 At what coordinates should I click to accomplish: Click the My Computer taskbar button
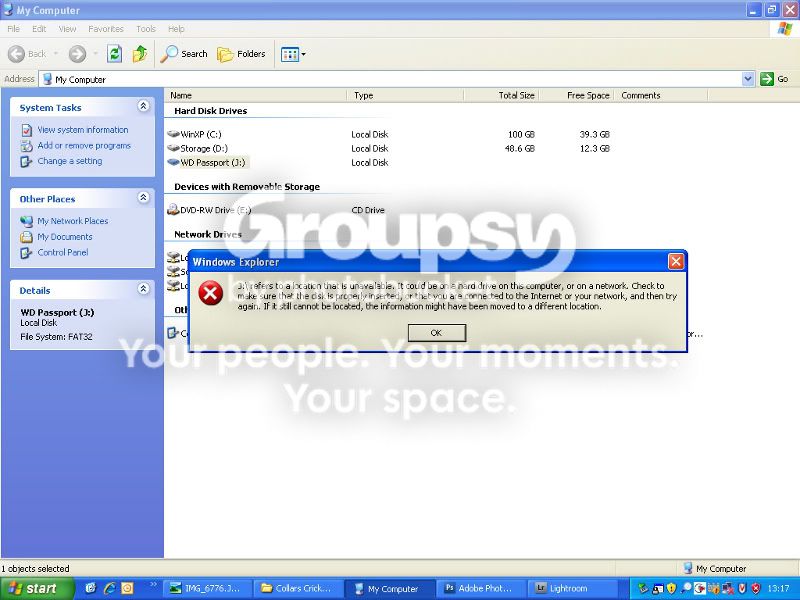coord(389,588)
